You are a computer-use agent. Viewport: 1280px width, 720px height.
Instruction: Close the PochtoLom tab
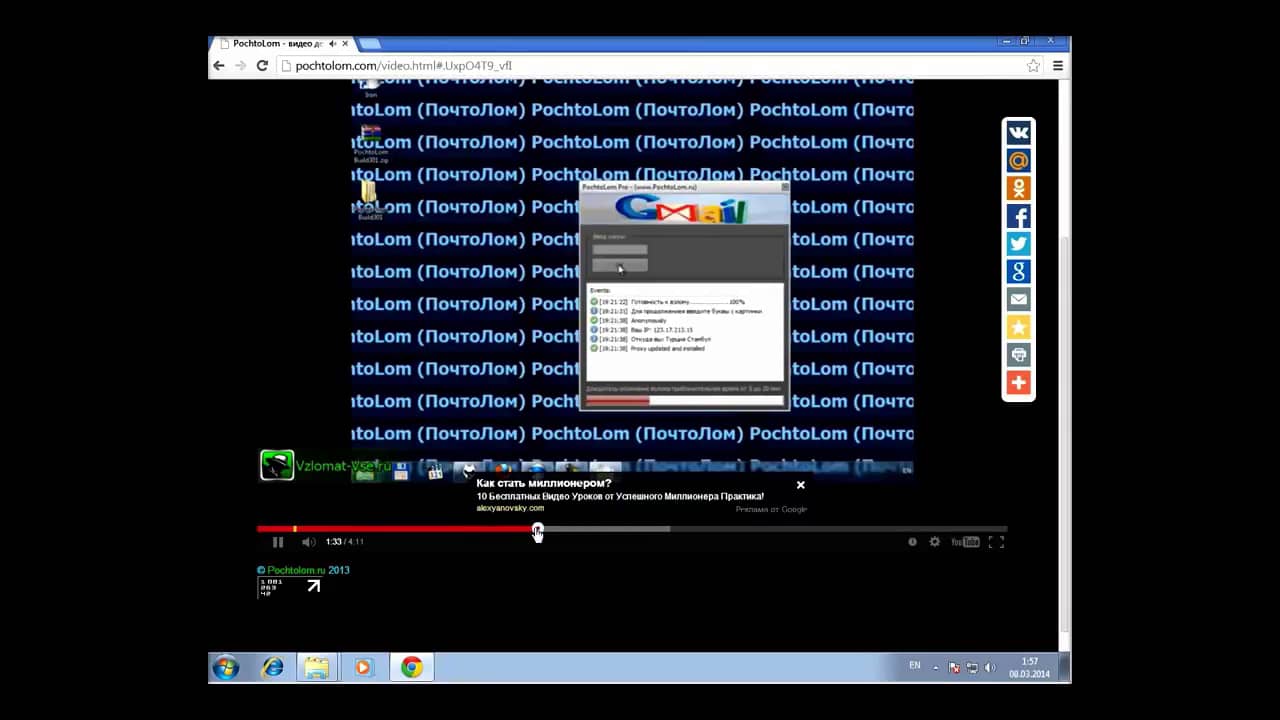(344, 44)
